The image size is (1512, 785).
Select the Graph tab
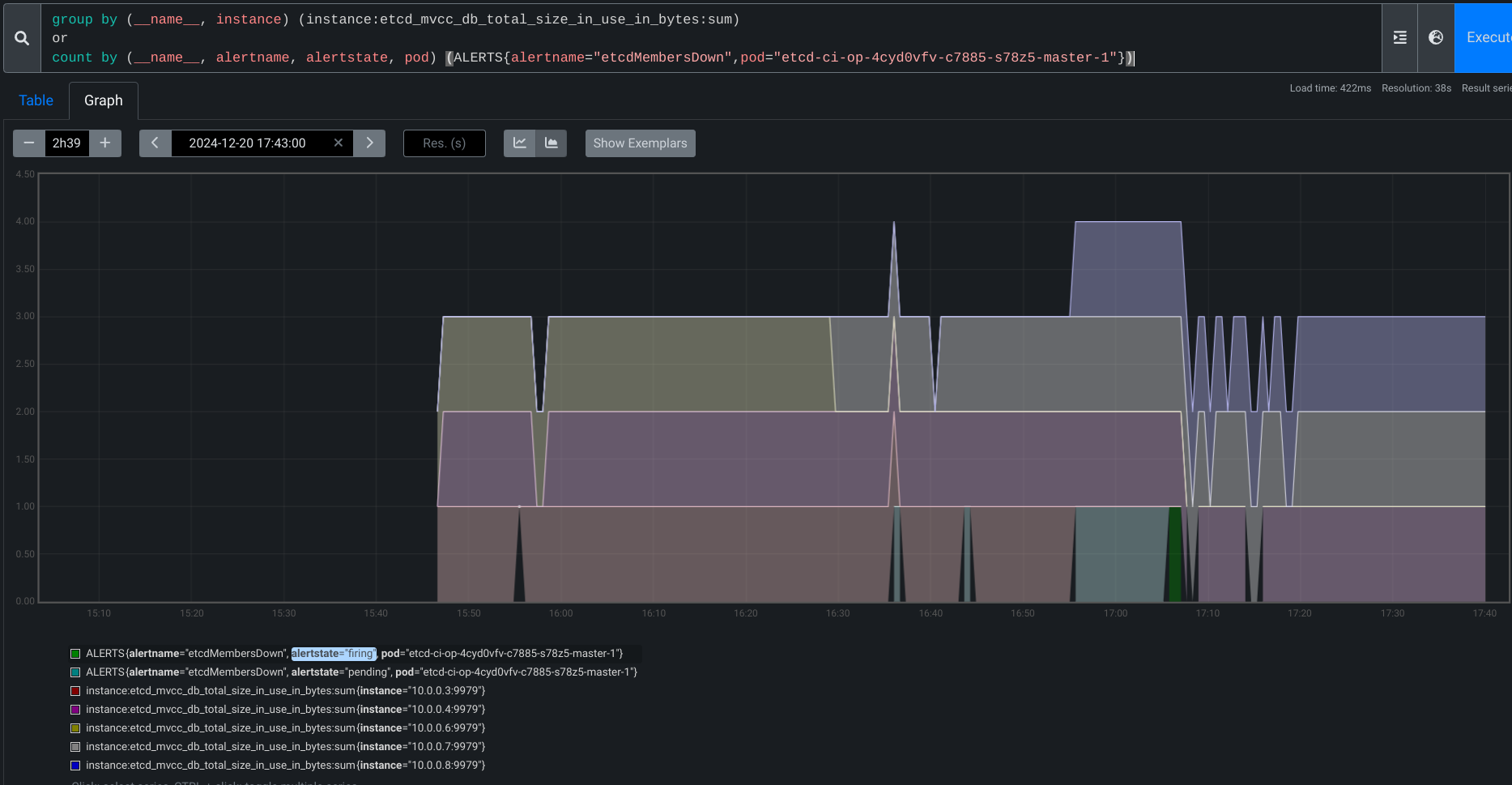pyautogui.click(x=104, y=100)
